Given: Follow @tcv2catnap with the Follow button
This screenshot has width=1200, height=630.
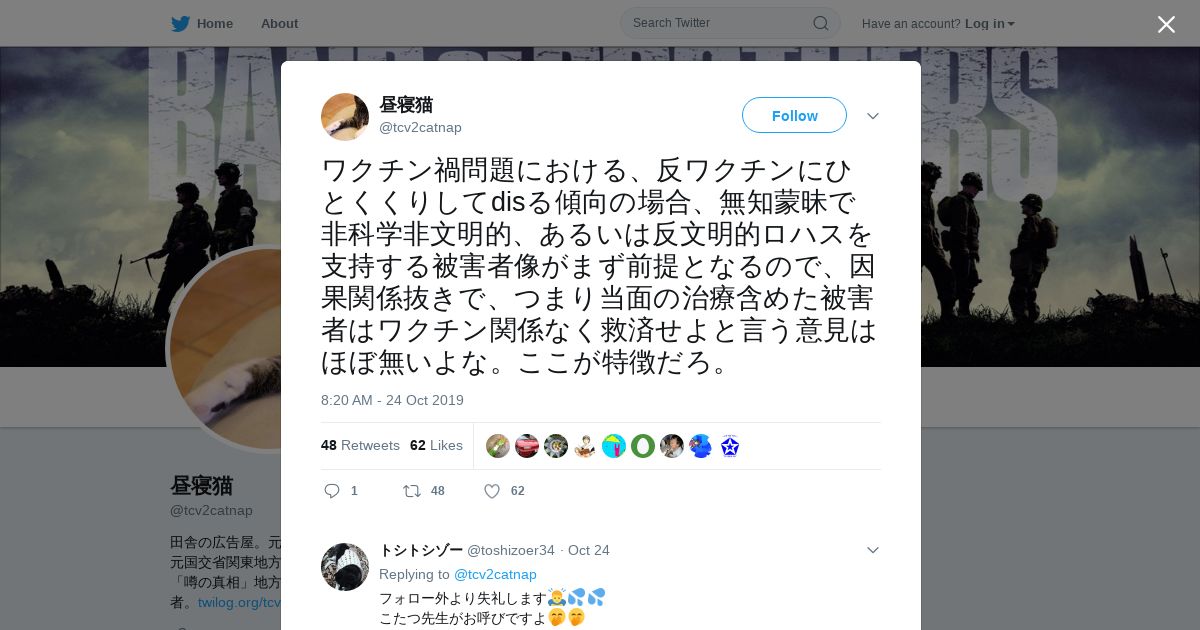Looking at the screenshot, I should point(794,116).
